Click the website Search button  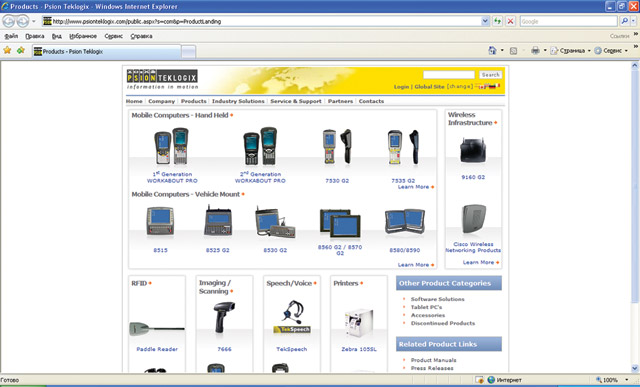click(x=490, y=75)
